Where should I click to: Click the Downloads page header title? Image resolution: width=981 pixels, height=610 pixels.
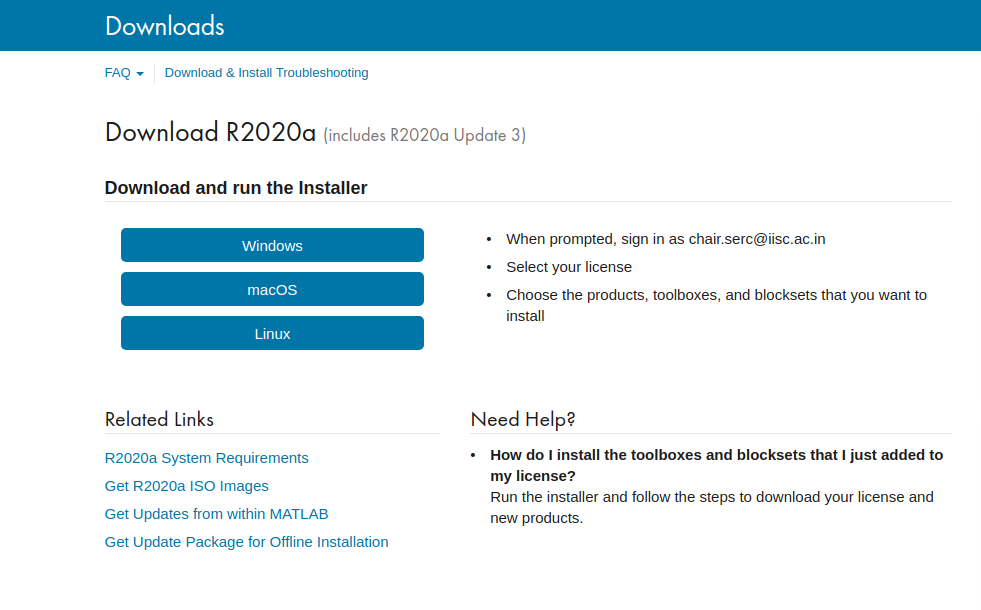164,26
